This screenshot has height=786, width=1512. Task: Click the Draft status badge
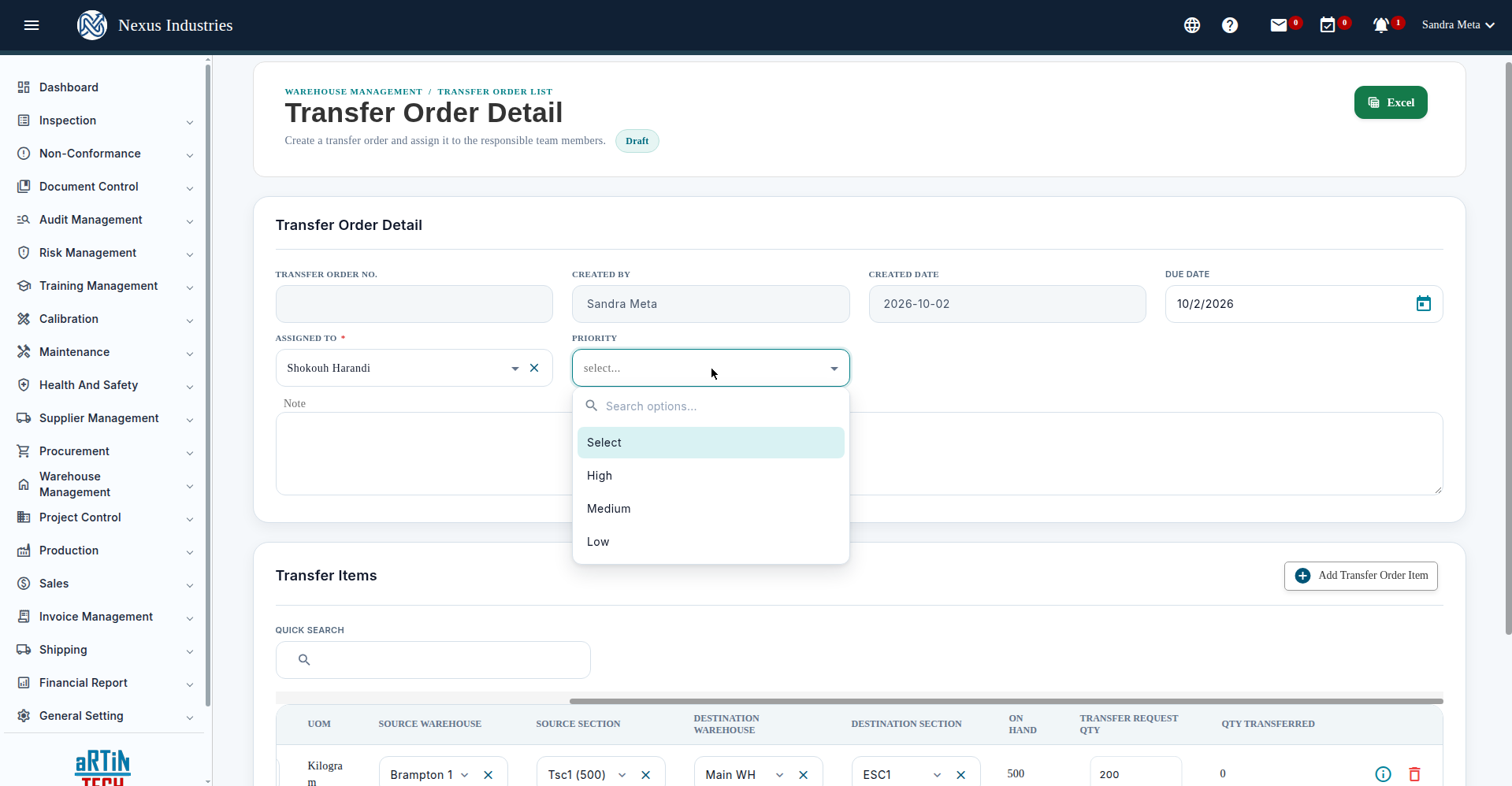(637, 141)
